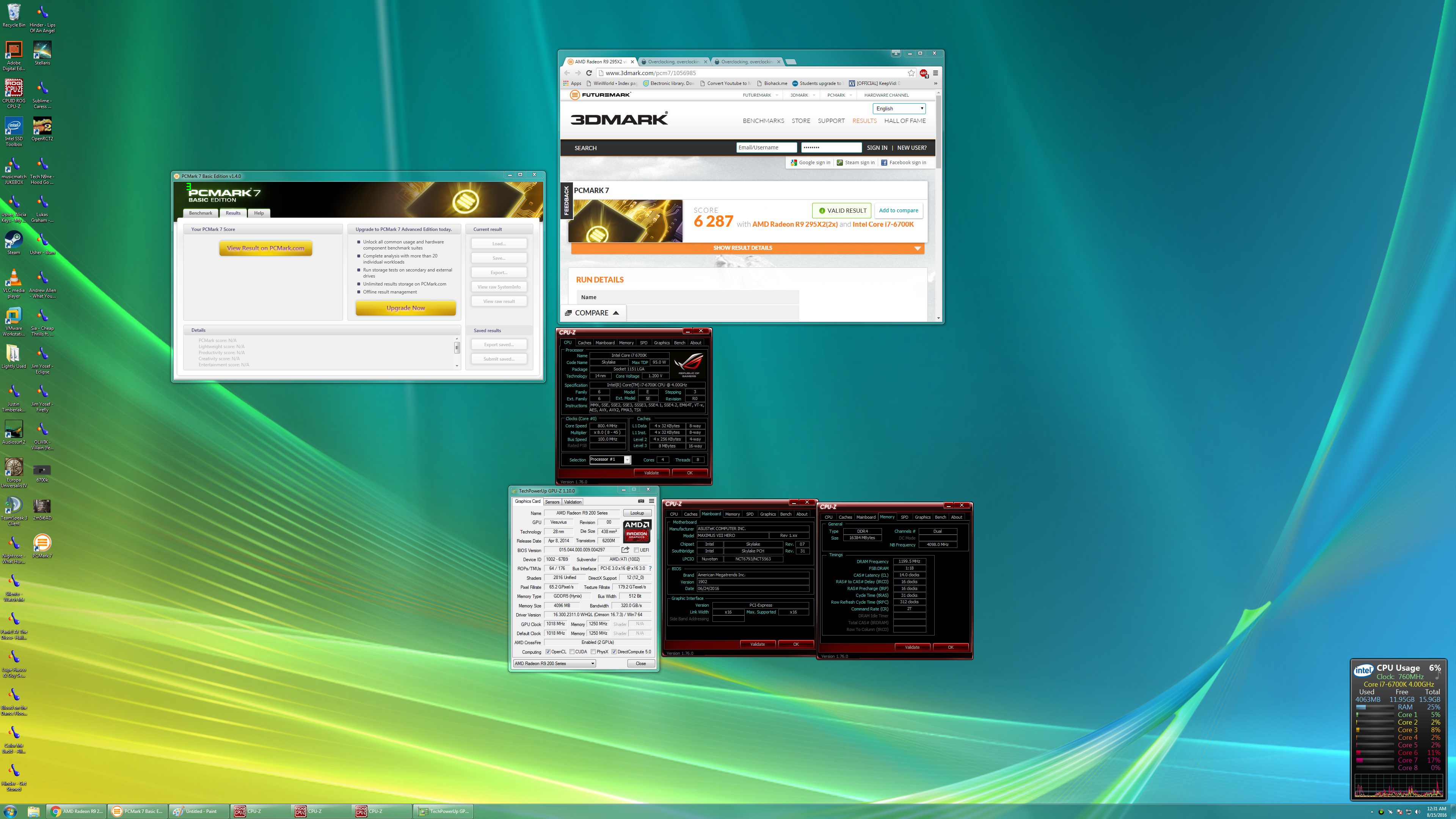
Task: Open the Chrome main menu icon
Action: tap(935, 73)
